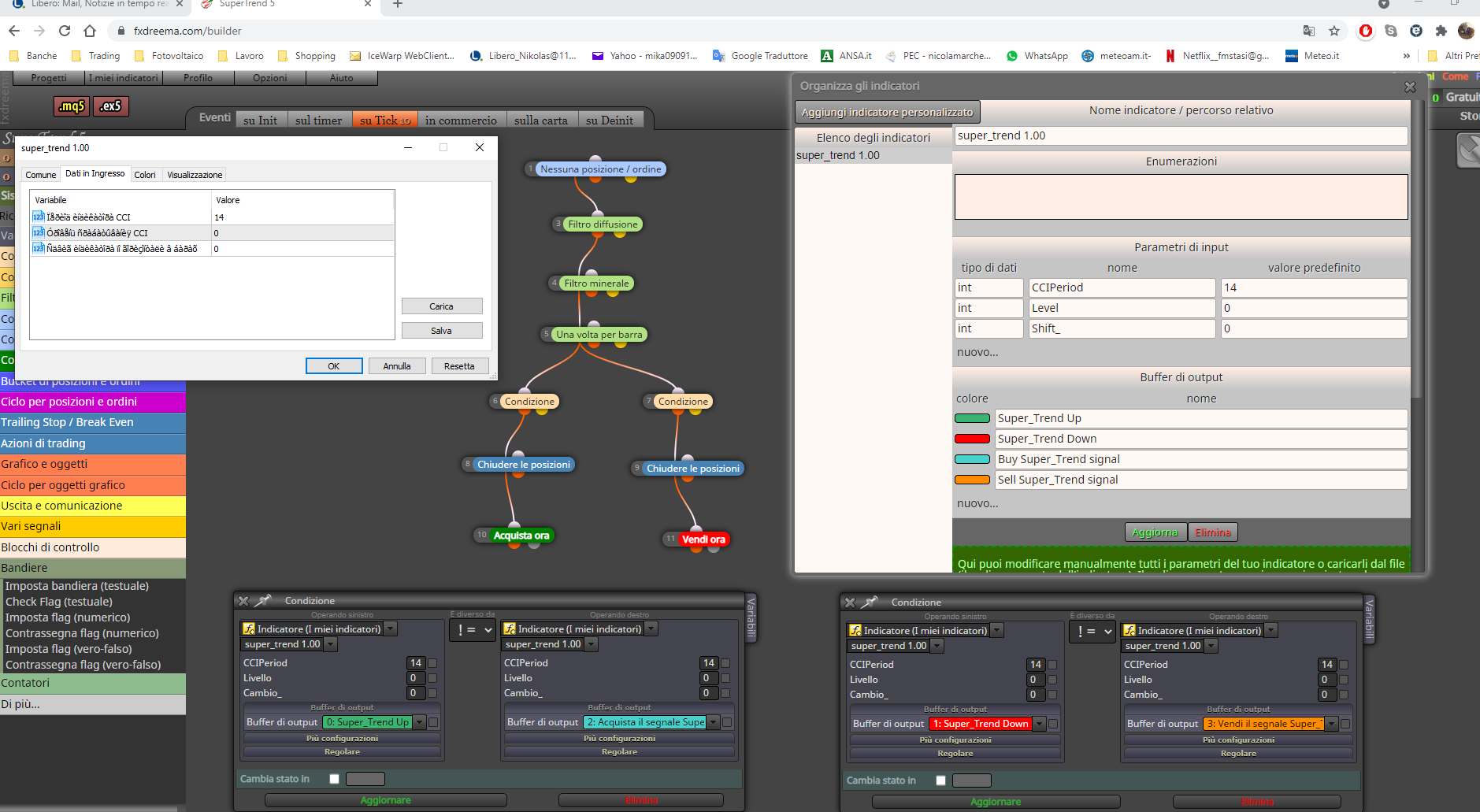Toggle the left panel Cambia stato in checkbox
This screenshot has width=1480, height=812.
pos(334,779)
